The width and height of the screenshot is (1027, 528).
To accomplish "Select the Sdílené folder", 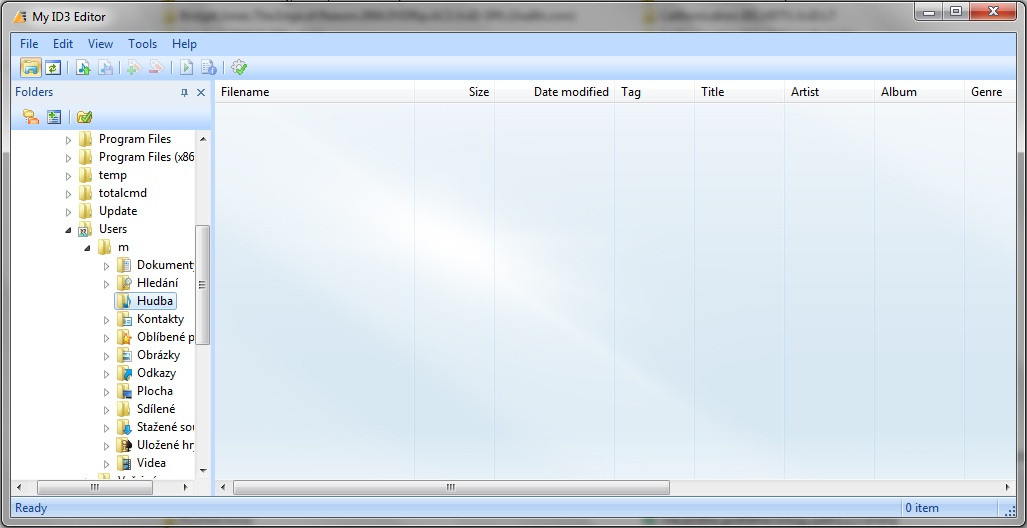I will 156,409.
